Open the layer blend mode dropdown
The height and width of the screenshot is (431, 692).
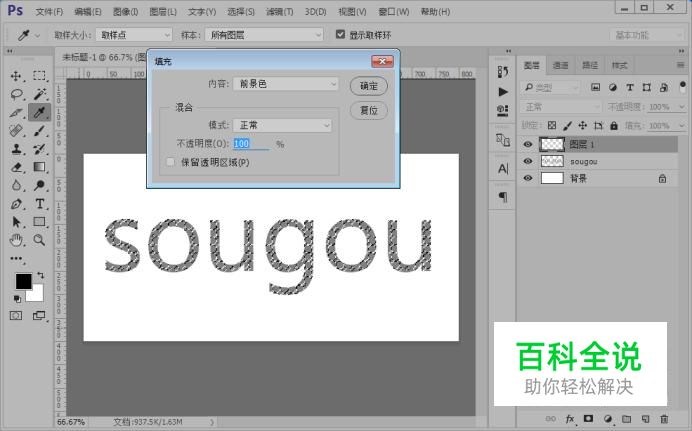[x=560, y=107]
